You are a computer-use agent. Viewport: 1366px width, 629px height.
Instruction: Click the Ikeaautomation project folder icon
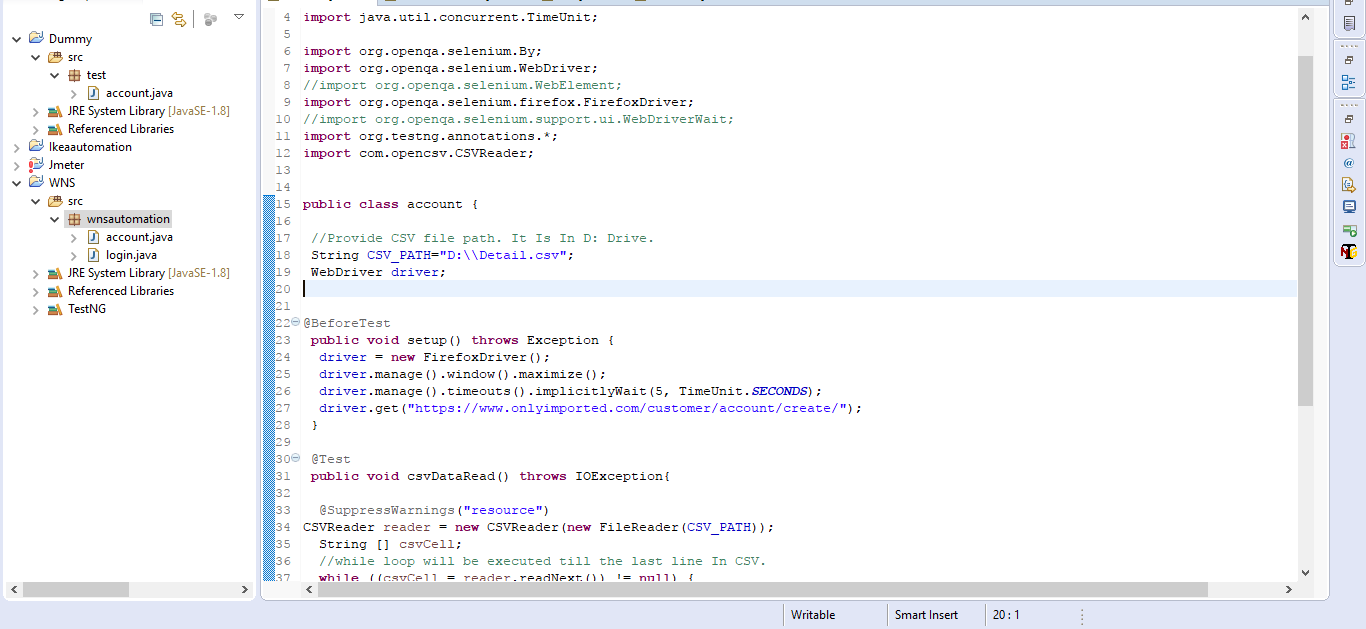tap(37, 146)
